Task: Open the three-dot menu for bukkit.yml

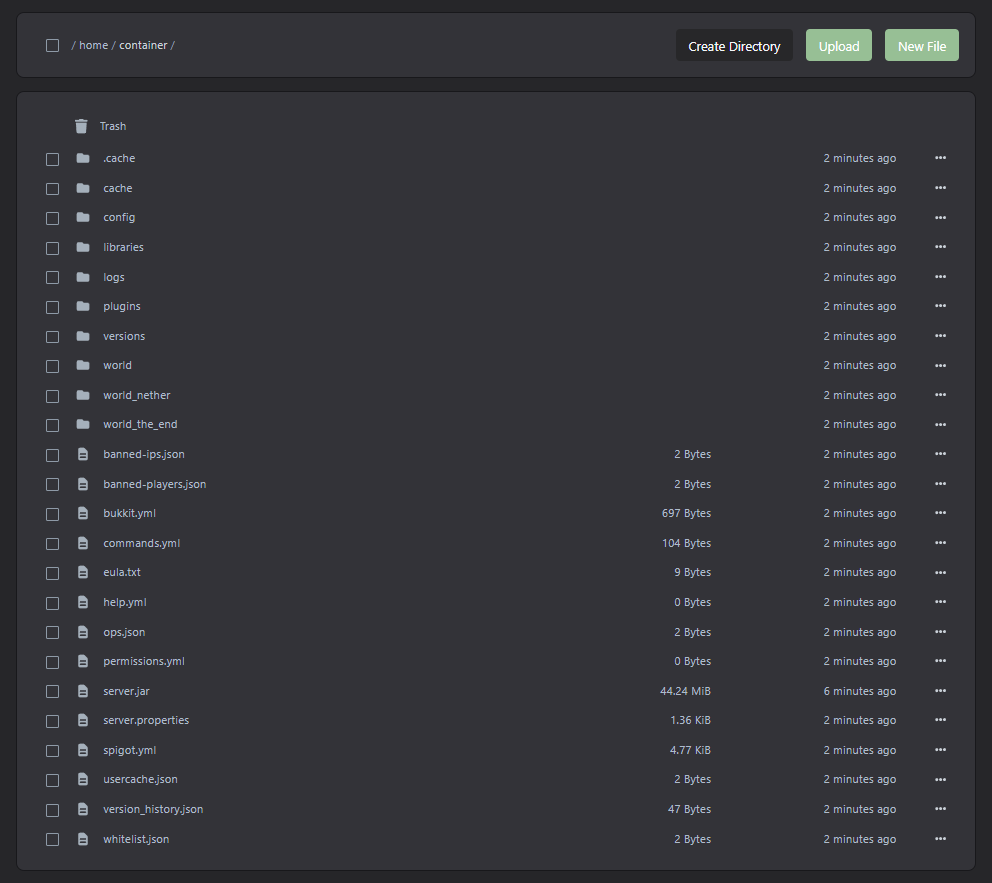Action: pos(940,513)
